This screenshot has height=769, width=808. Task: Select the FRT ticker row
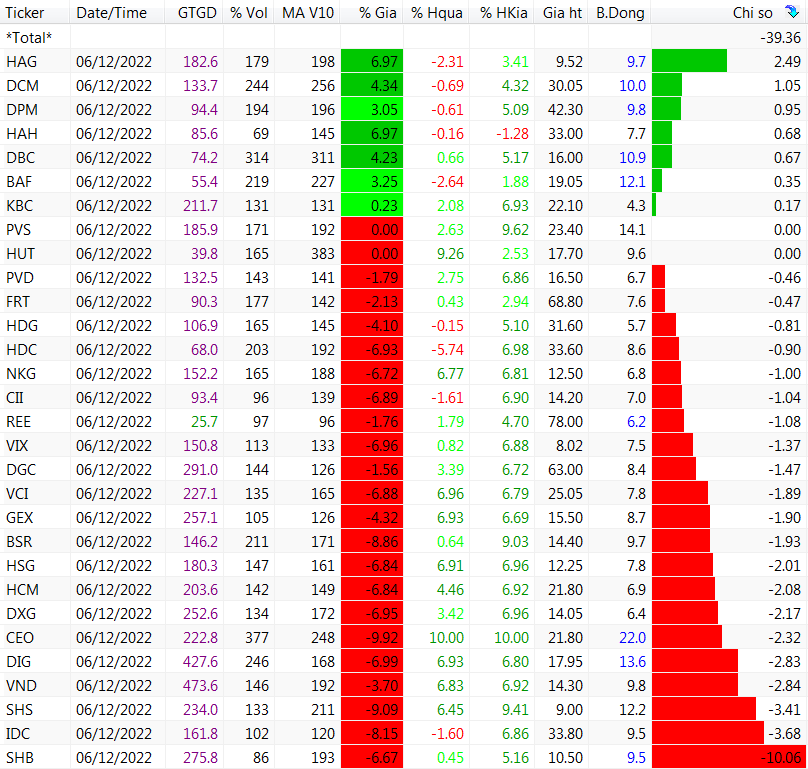point(404,301)
